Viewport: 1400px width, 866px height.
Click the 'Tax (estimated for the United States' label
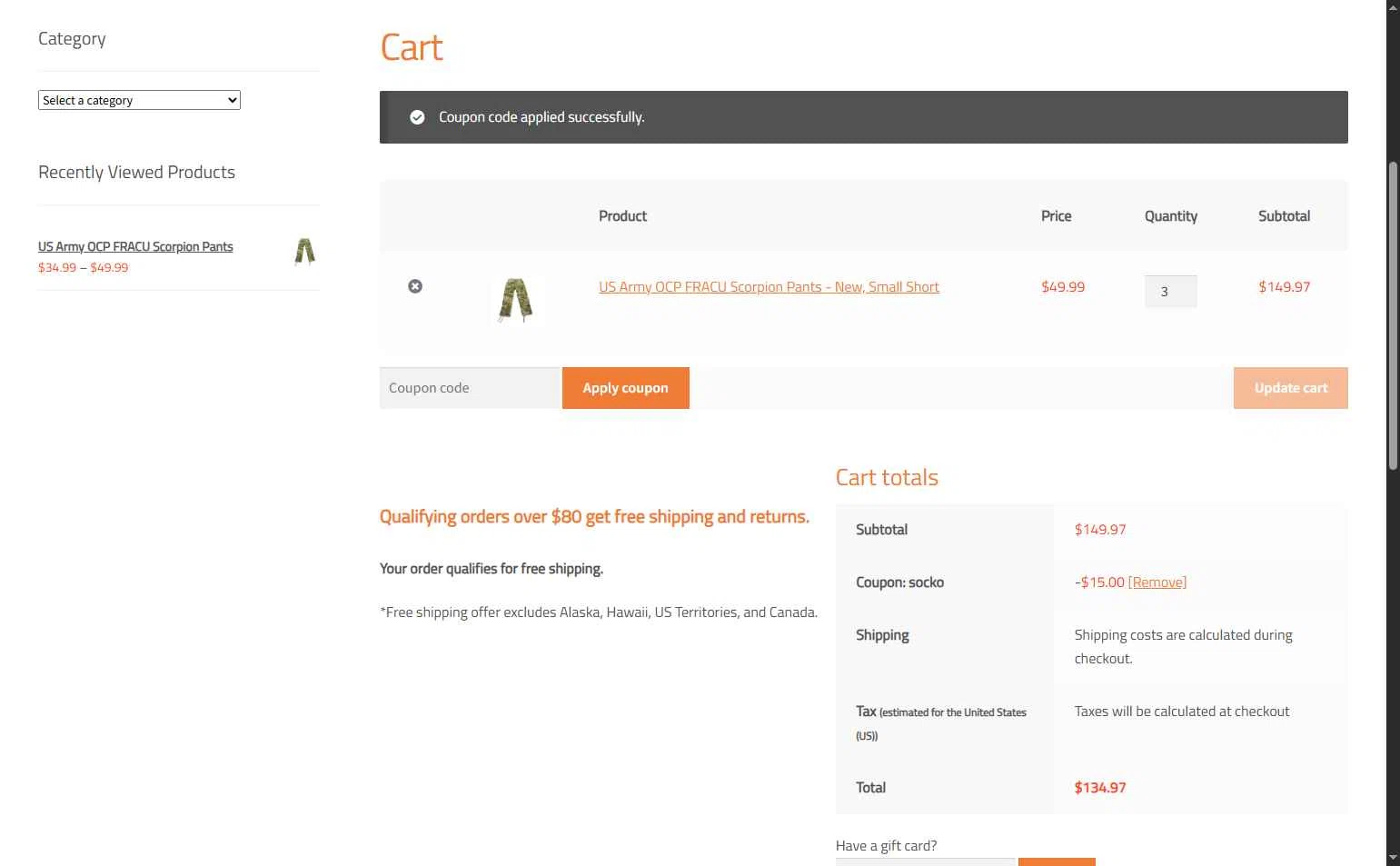941,723
